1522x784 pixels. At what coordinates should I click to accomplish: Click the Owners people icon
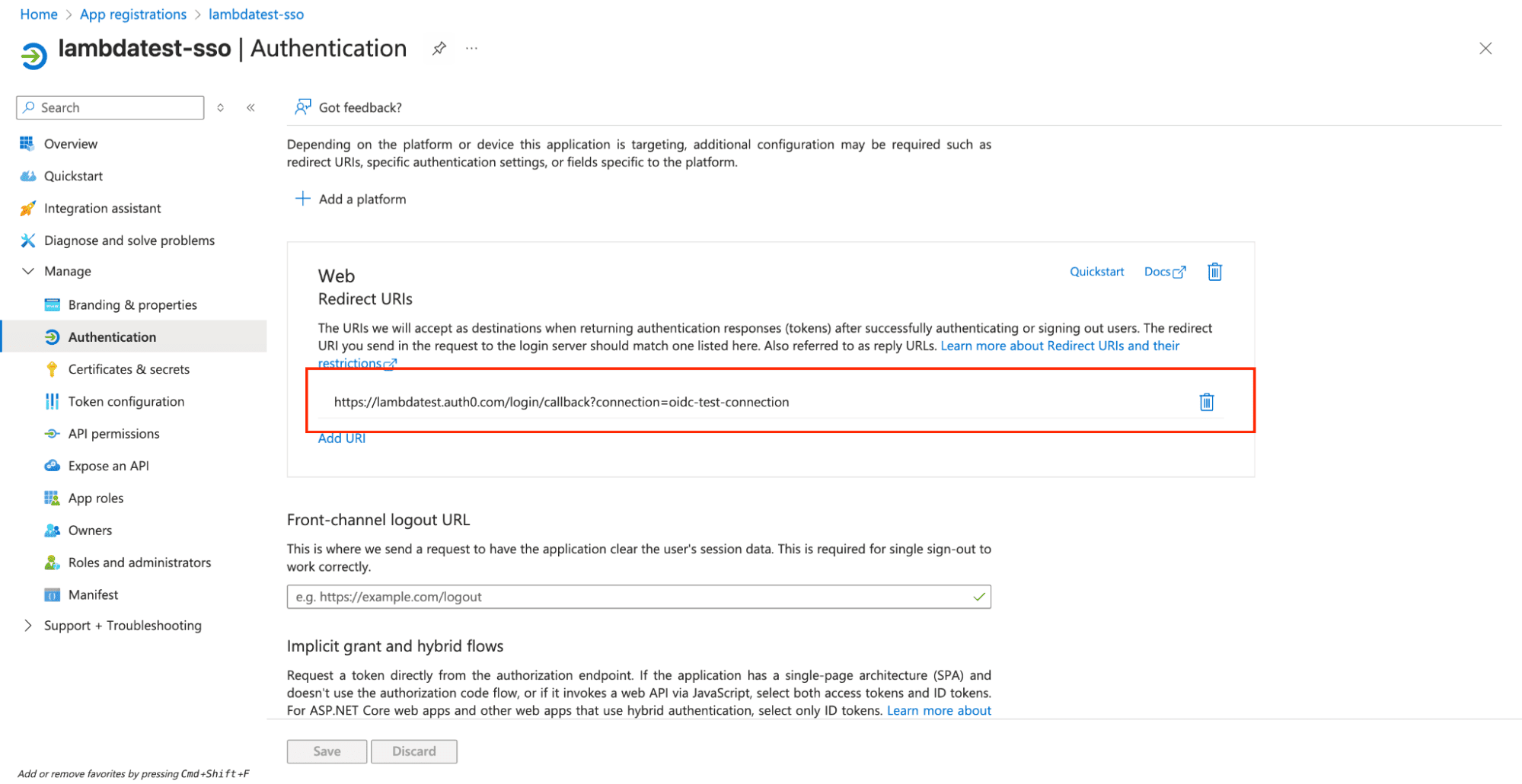pyautogui.click(x=52, y=530)
